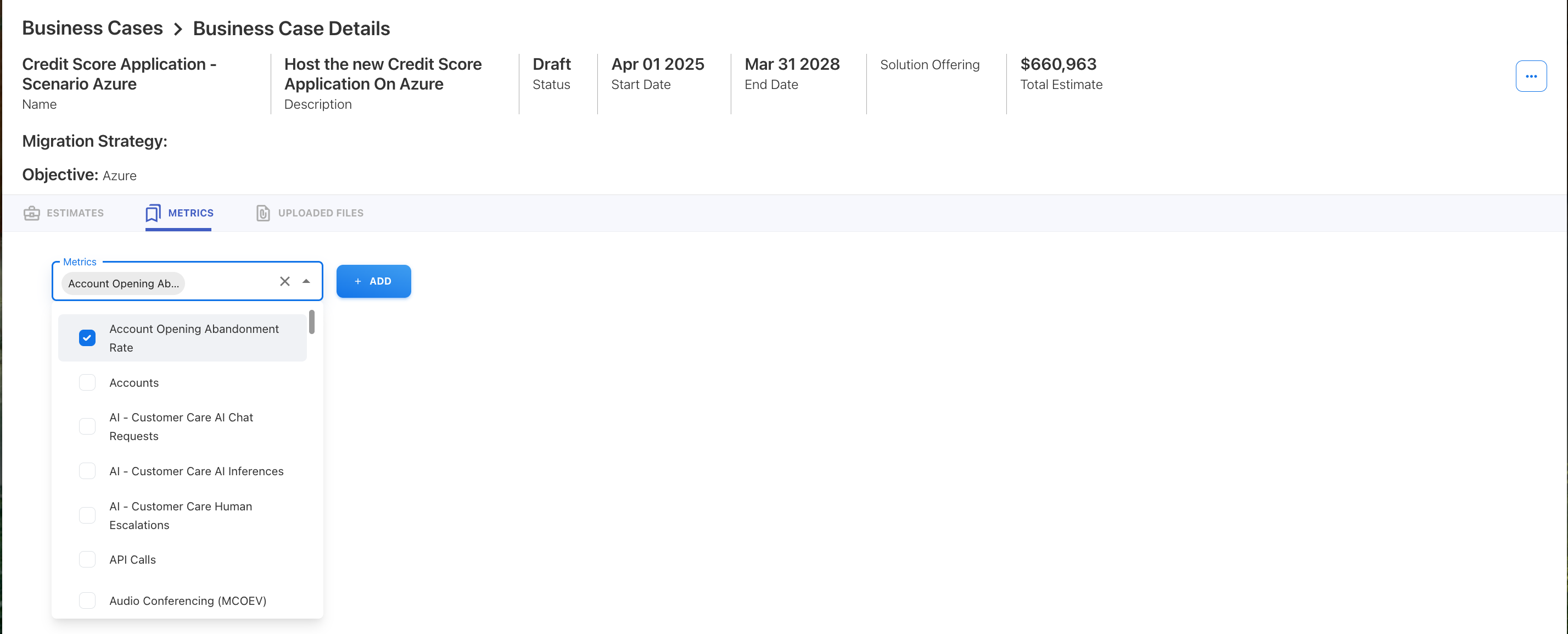Click the Host the new Credit Score description
Image resolution: width=1568 pixels, height=634 pixels.
[x=383, y=74]
